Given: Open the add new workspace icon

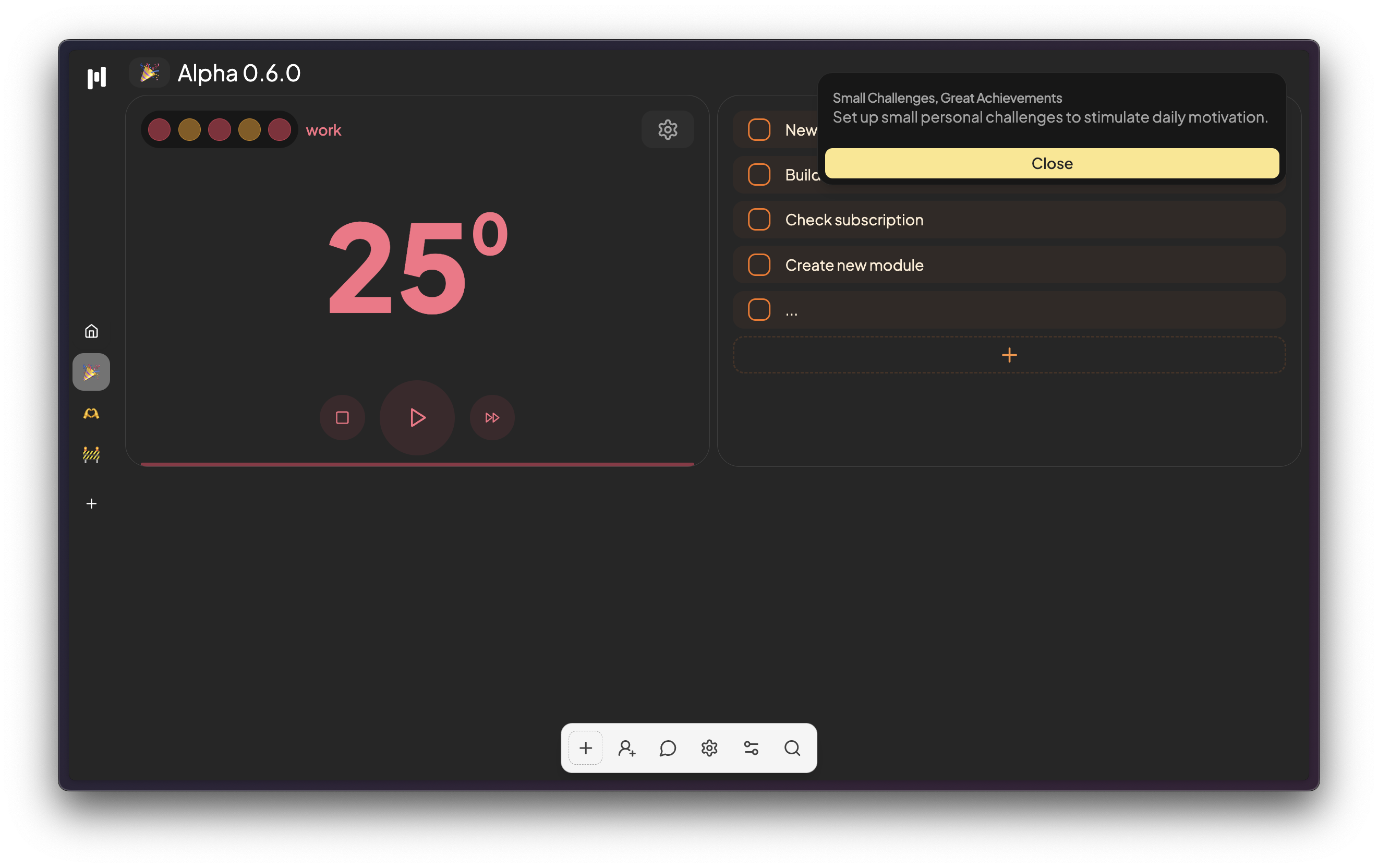Looking at the screenshot, I should [92, 503].
